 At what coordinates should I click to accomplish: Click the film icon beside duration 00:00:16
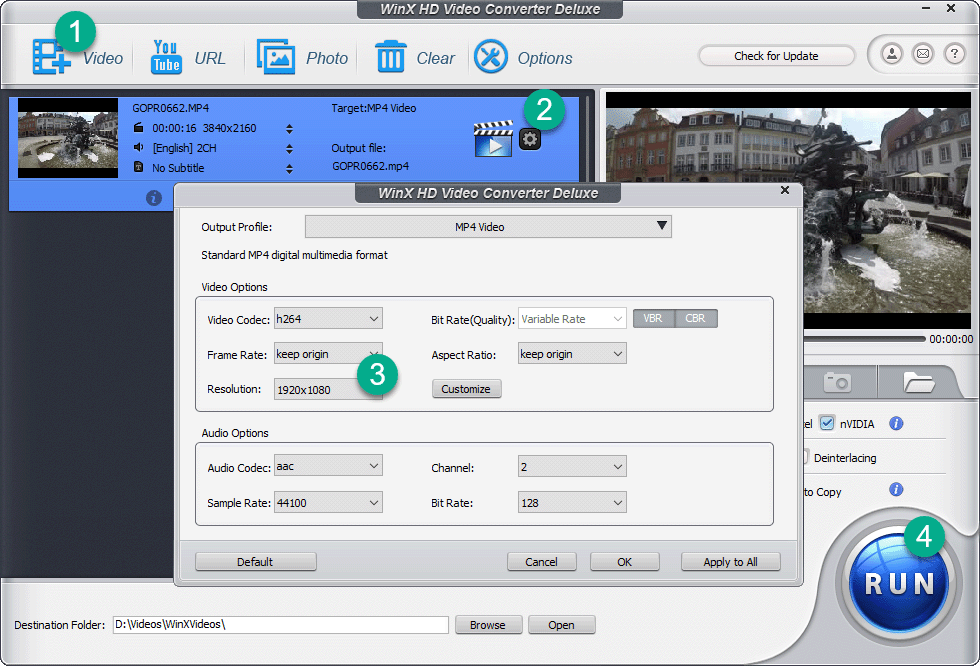click(139, 128)
